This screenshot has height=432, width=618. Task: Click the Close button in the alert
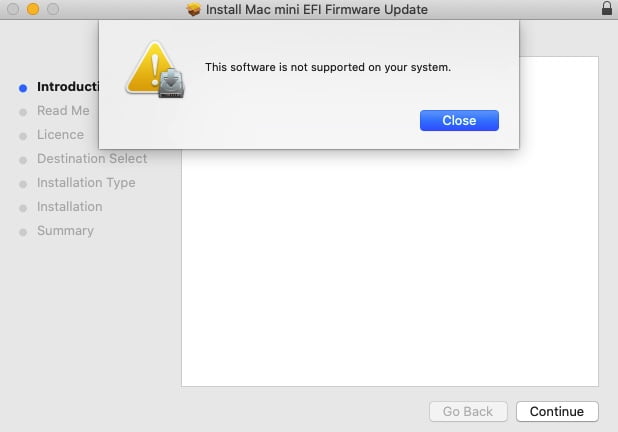click(459, 120)
